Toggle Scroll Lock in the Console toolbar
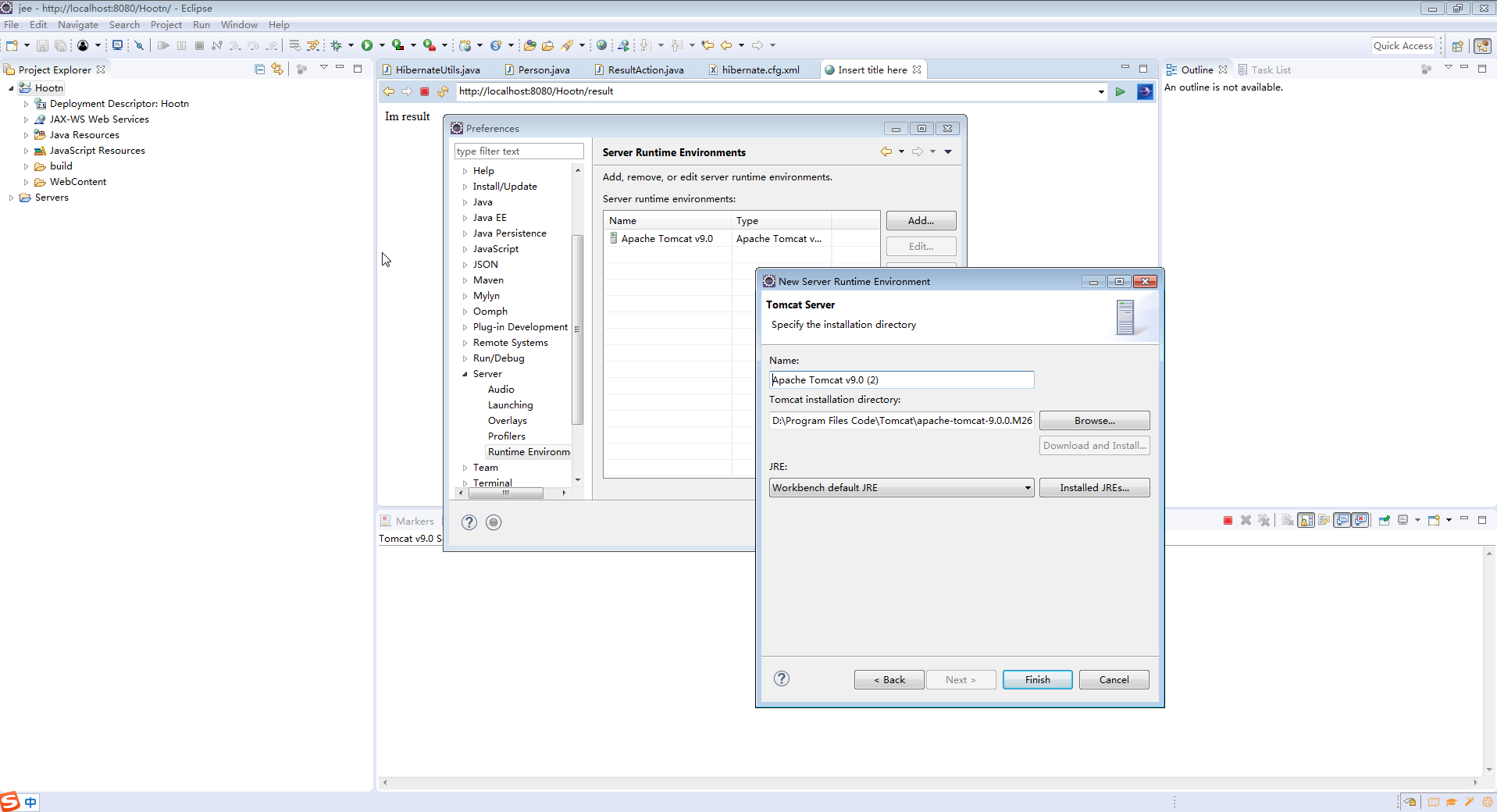Viewport: 1497px width, 812px height. coord(1306,520)
